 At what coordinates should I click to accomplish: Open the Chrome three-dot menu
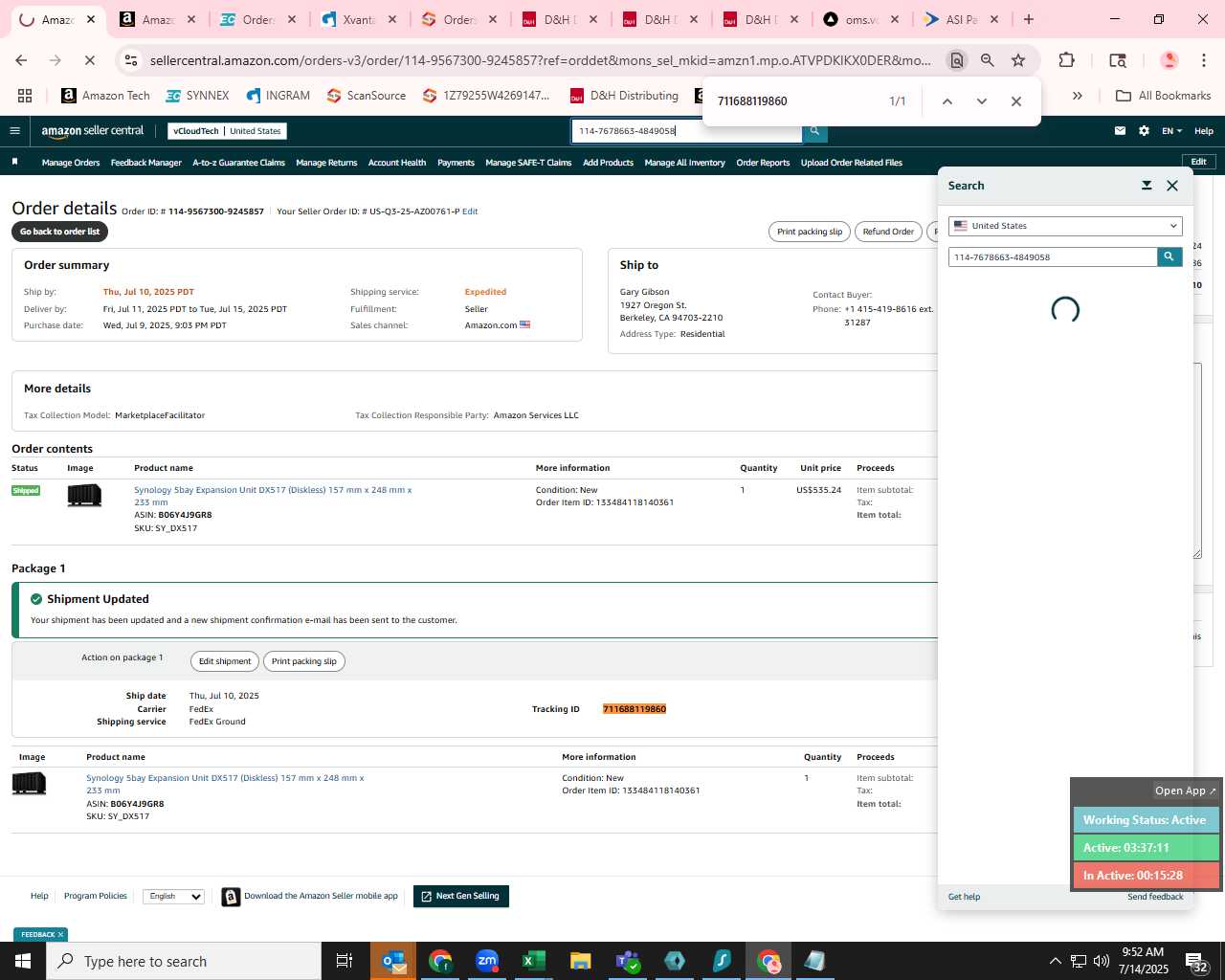[x=1204, y=60]
